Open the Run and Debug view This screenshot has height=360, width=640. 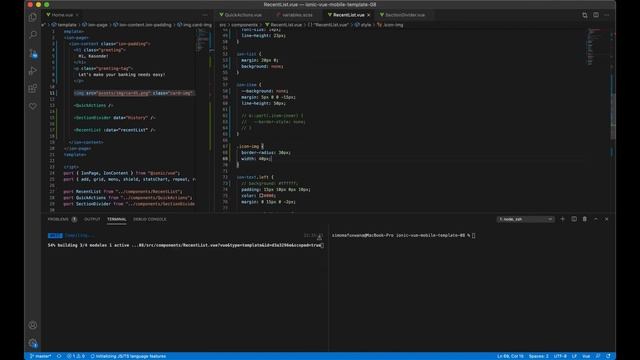(x=33, y=71)
